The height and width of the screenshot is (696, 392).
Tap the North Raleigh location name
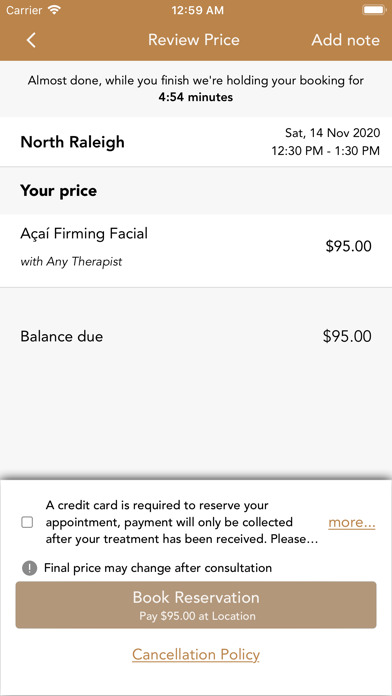coord(72,142)
